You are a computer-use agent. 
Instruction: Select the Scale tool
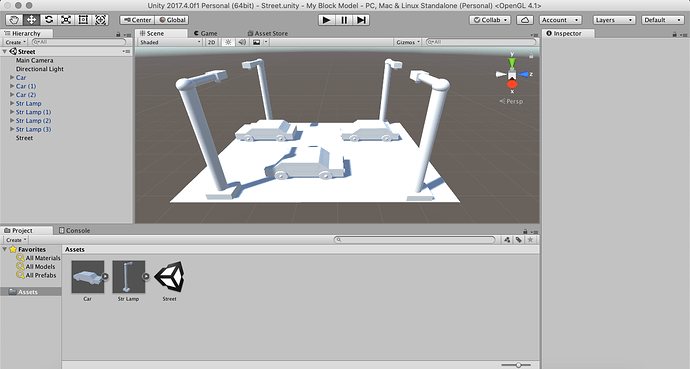click(66, 20)
